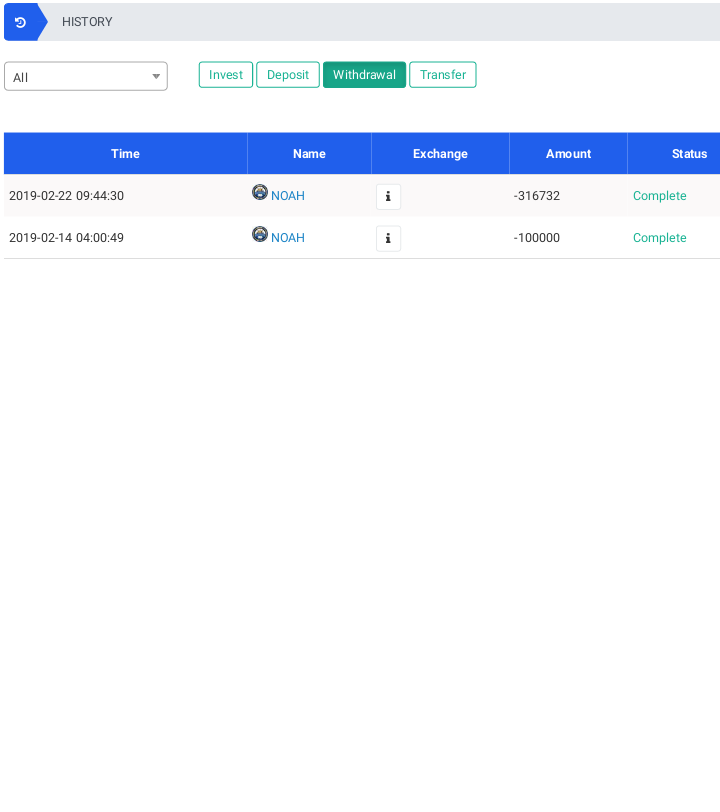Click Complete status in 2019-02-14 row
Image resolution: width=720 pixels, height=812 pixels.
(659, 238)
